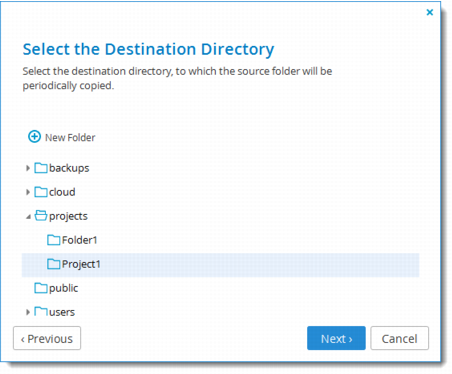Click the New Folder plus icon
Screen dimensions: 452x374
click(x=34, y=137)
